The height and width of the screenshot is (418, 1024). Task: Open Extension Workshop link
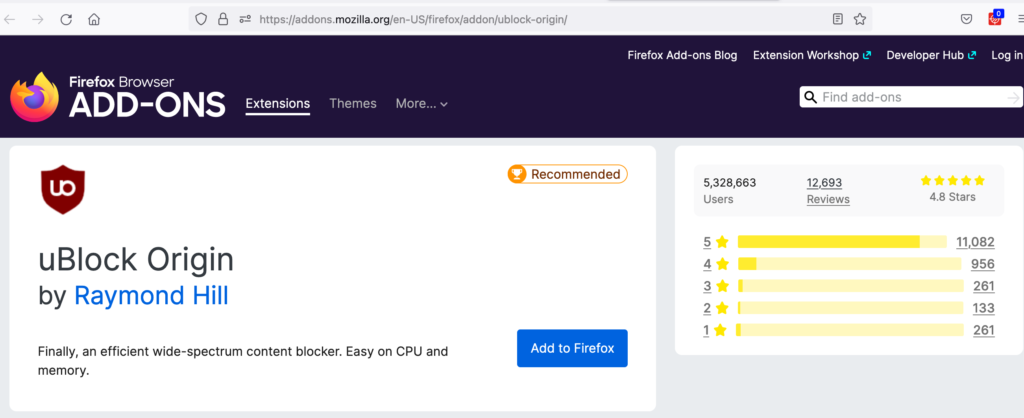tap(812, 56)
